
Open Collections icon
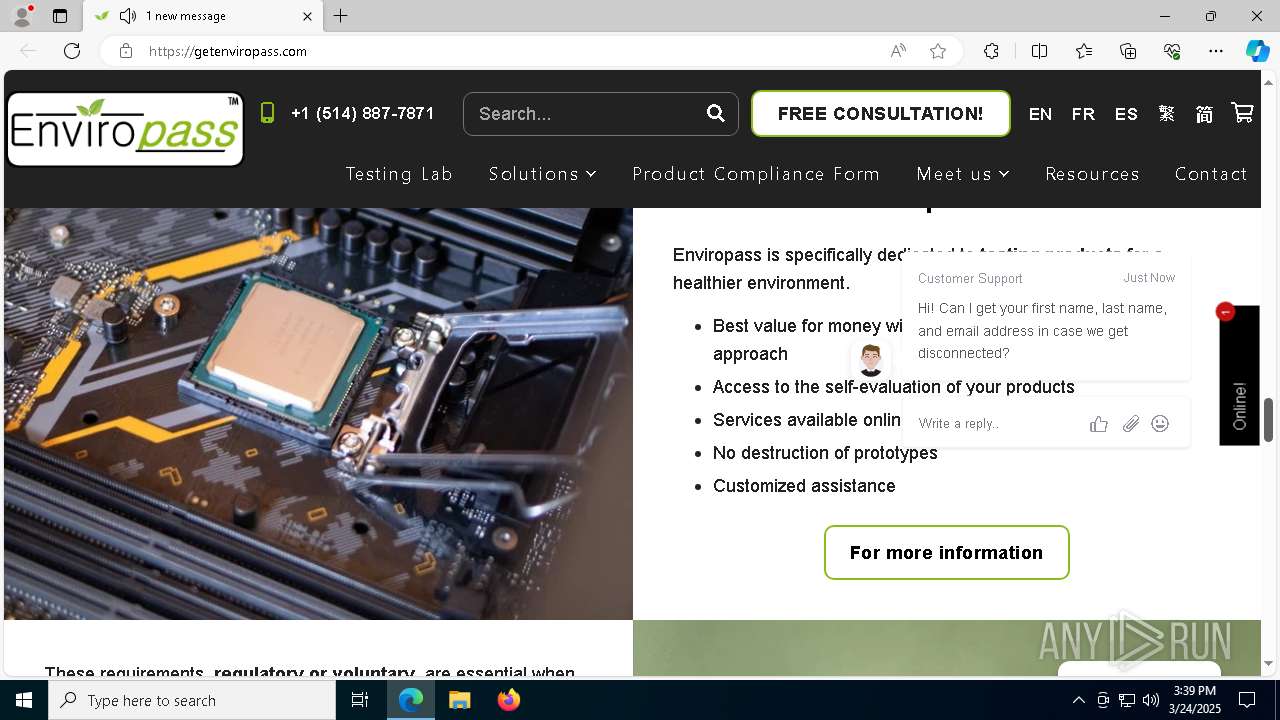[x=1128, y=51]
